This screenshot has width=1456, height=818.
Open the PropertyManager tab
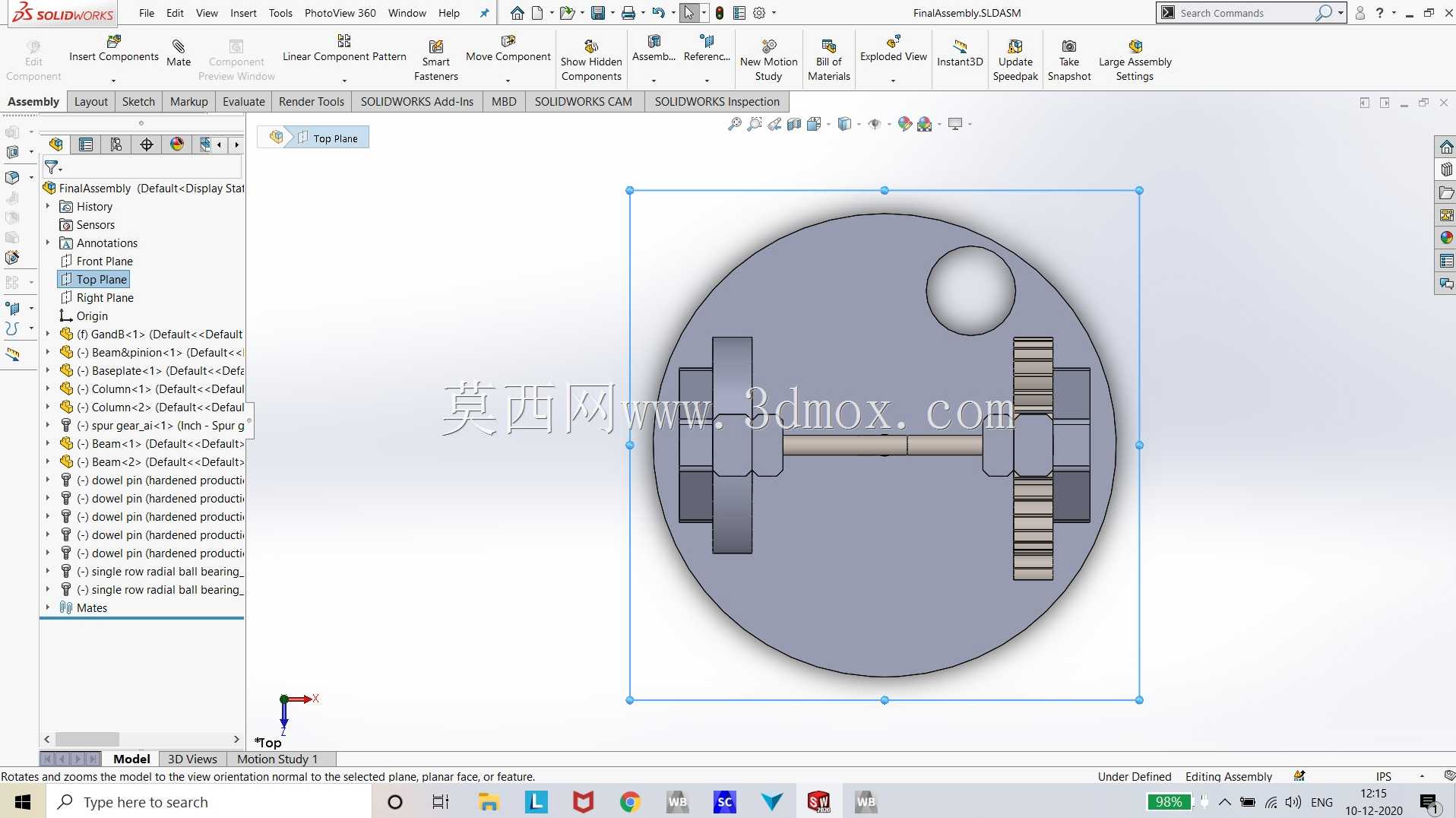tap(86, 144)
